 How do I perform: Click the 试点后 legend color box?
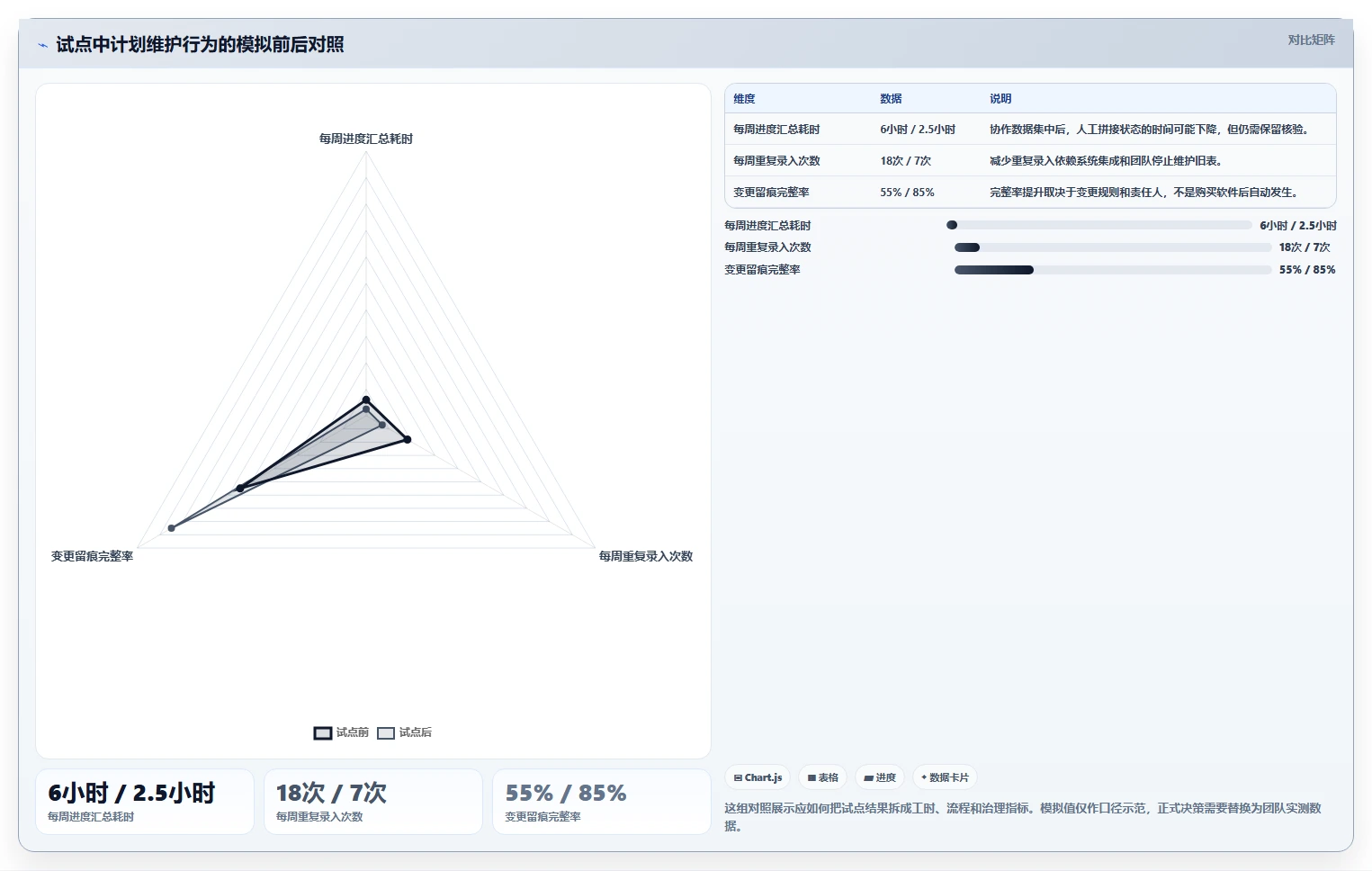pyautogui.click(x=386, y=733)
